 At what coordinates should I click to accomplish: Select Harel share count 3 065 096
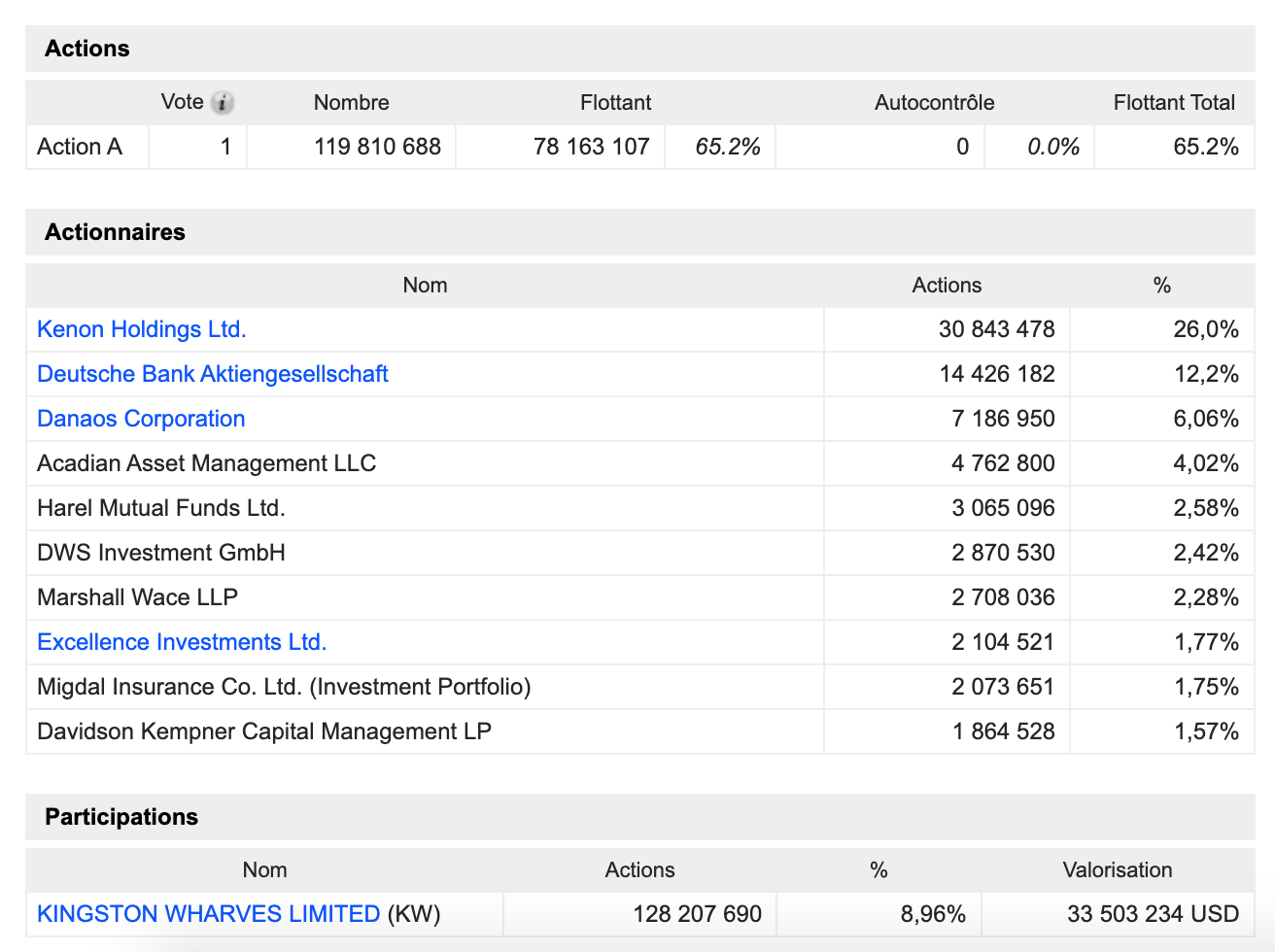pyautogui.click(x=1003, y=508)
